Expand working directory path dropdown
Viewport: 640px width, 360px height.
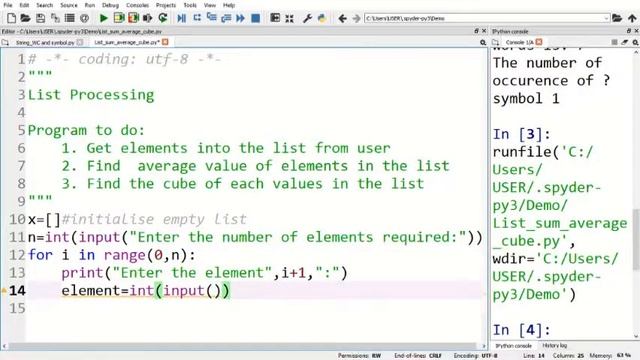[x=606, y=18]
